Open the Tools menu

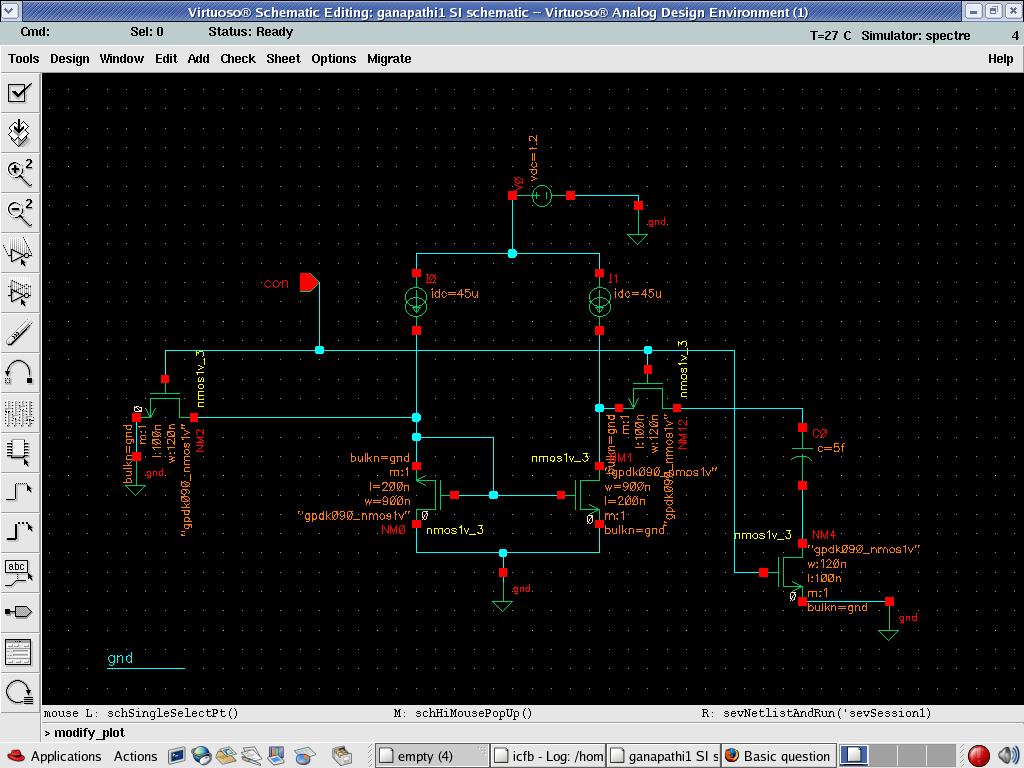[23, 58]
